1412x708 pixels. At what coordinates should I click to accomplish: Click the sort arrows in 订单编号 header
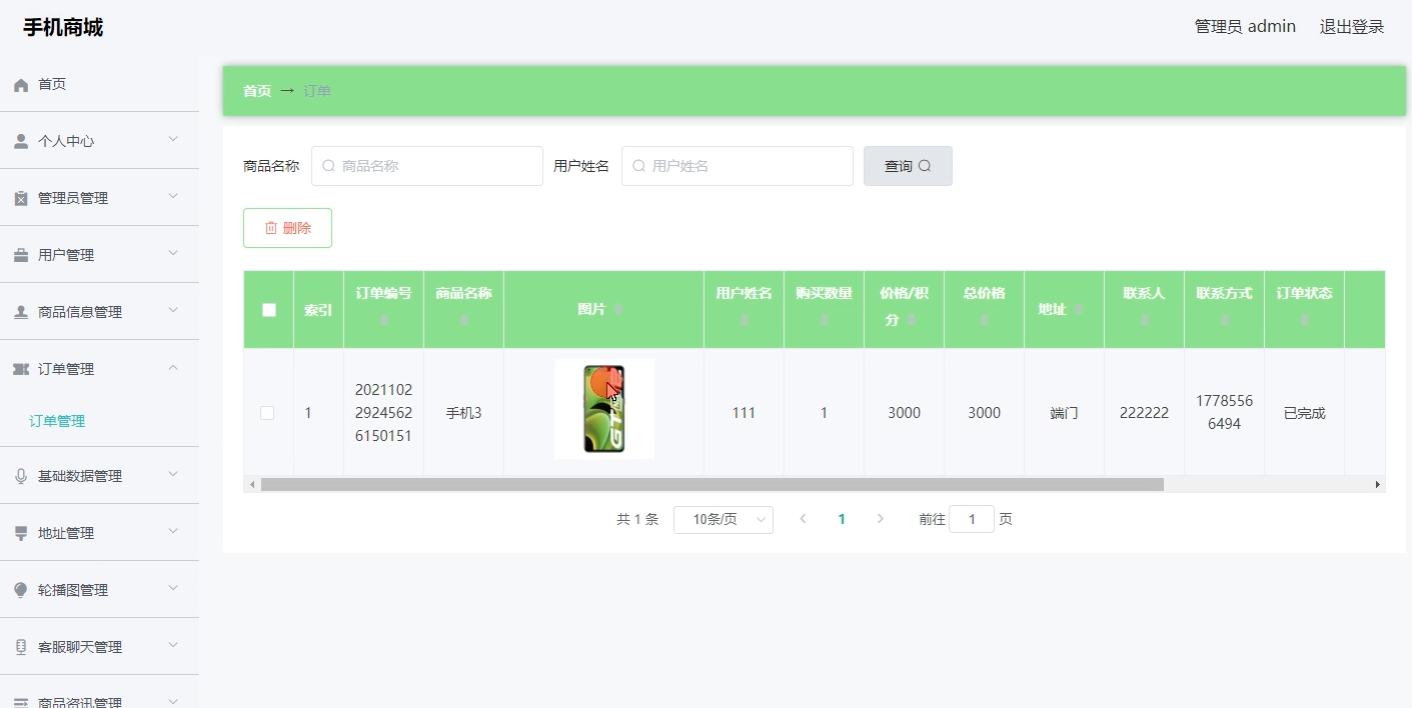[x=384, y=320]
